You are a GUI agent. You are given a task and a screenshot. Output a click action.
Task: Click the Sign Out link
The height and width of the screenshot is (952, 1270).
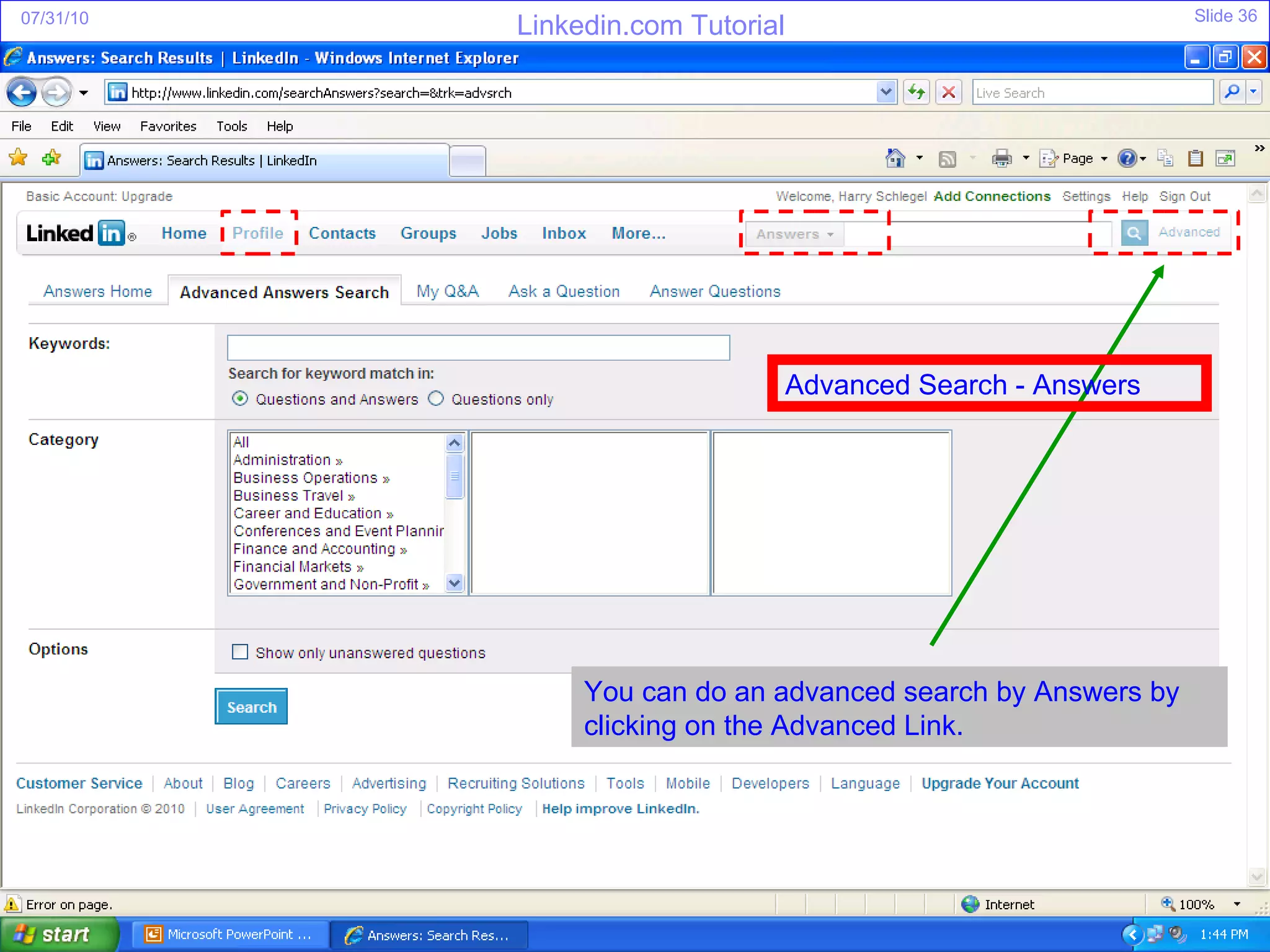1185,196
